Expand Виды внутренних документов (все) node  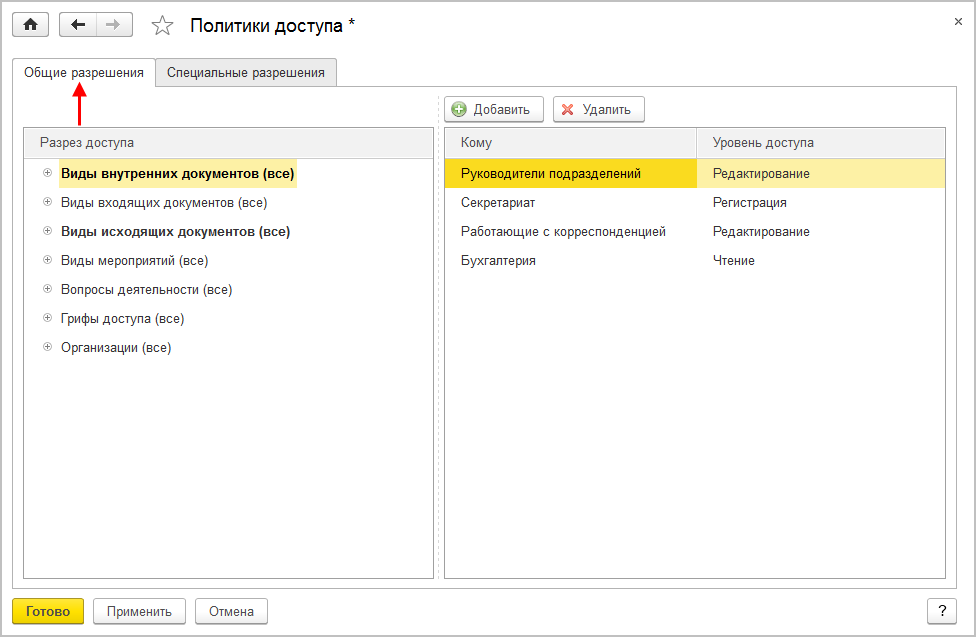point(47,173)
